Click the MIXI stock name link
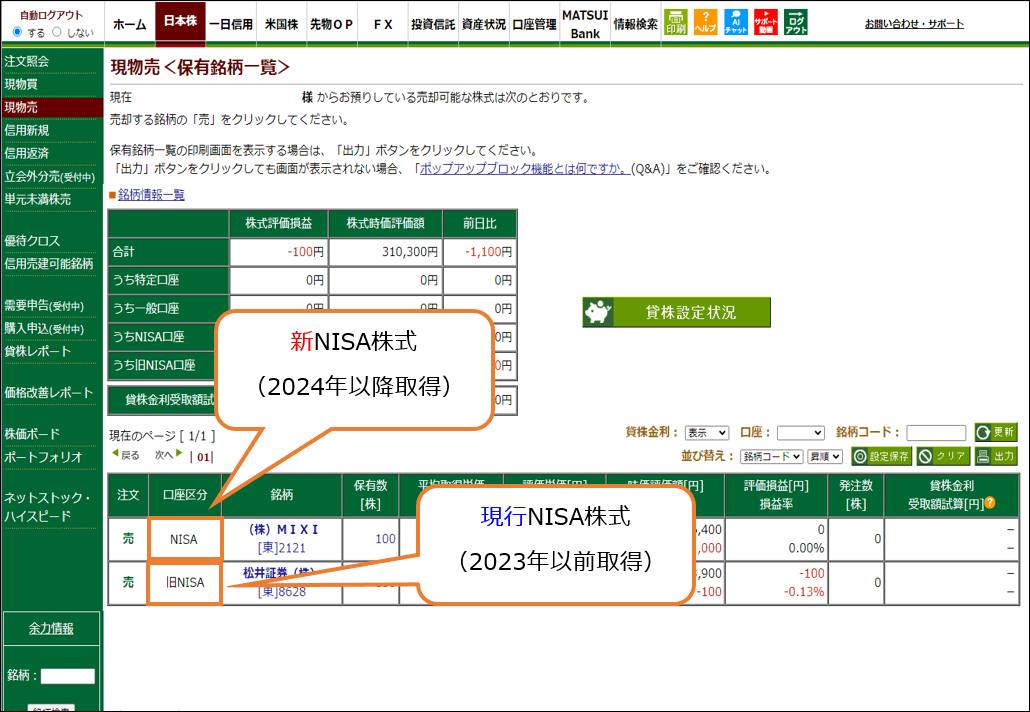Screen dimensions: 1030x712 (x=284, y=529)
